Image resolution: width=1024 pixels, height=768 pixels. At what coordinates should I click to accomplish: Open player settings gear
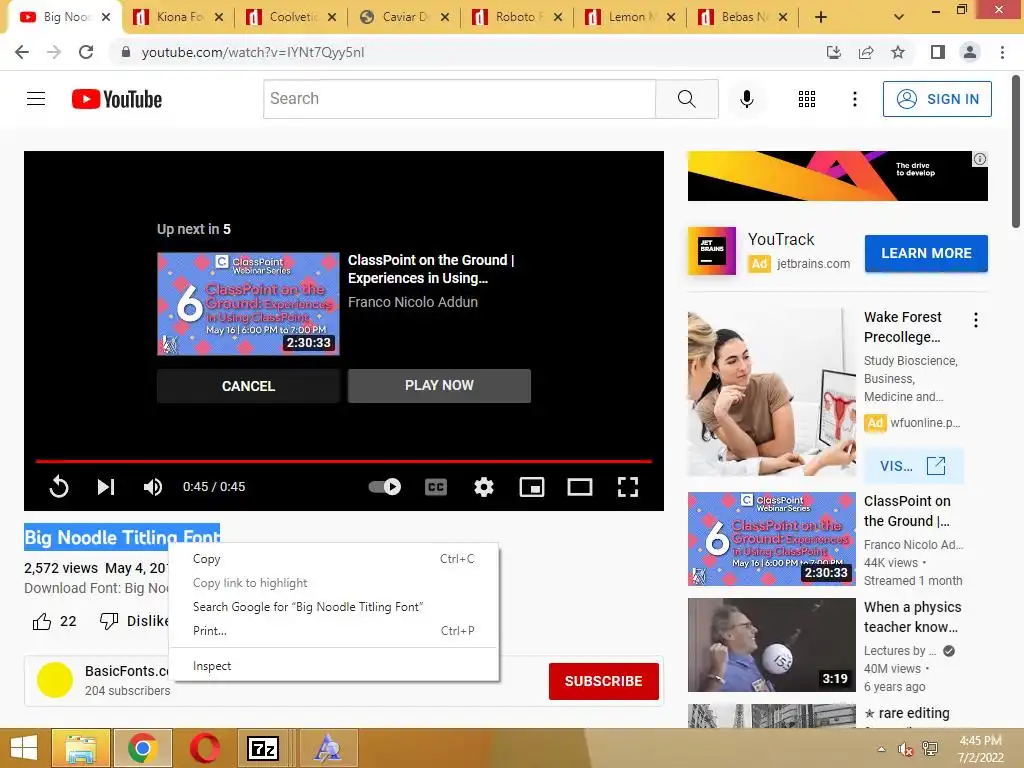(484, 487)
